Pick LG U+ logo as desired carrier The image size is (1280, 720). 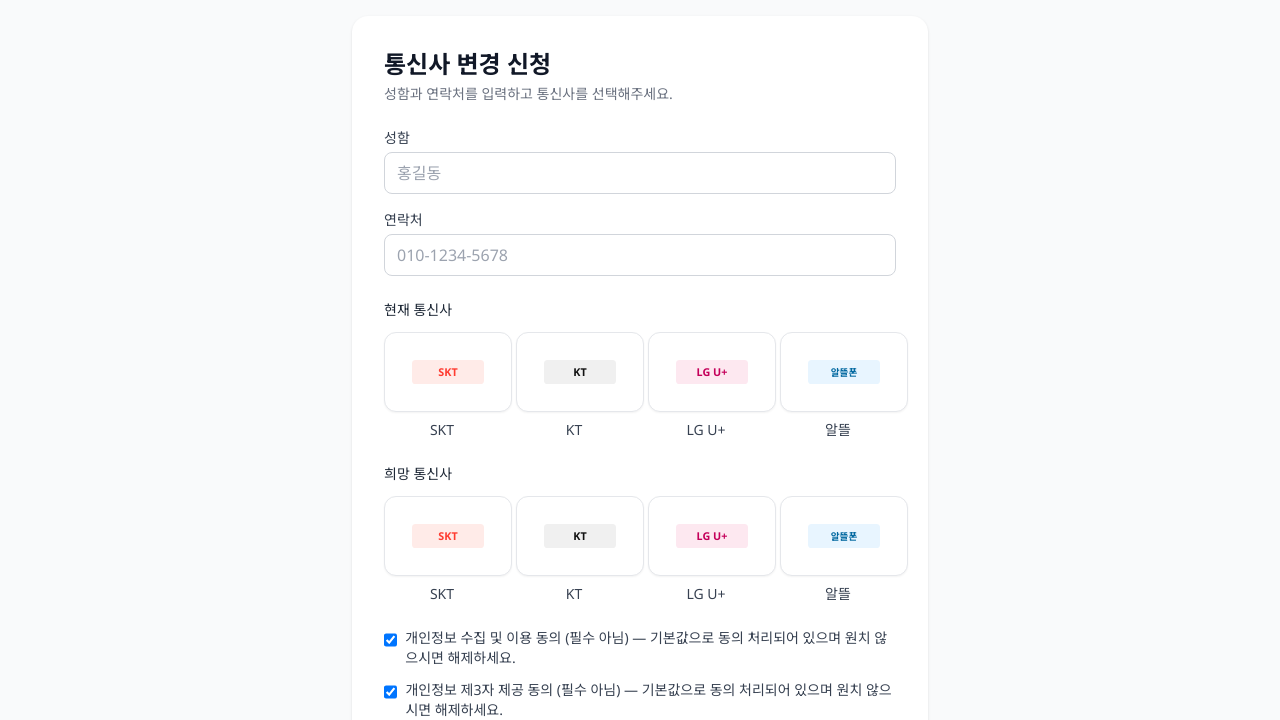712,536
